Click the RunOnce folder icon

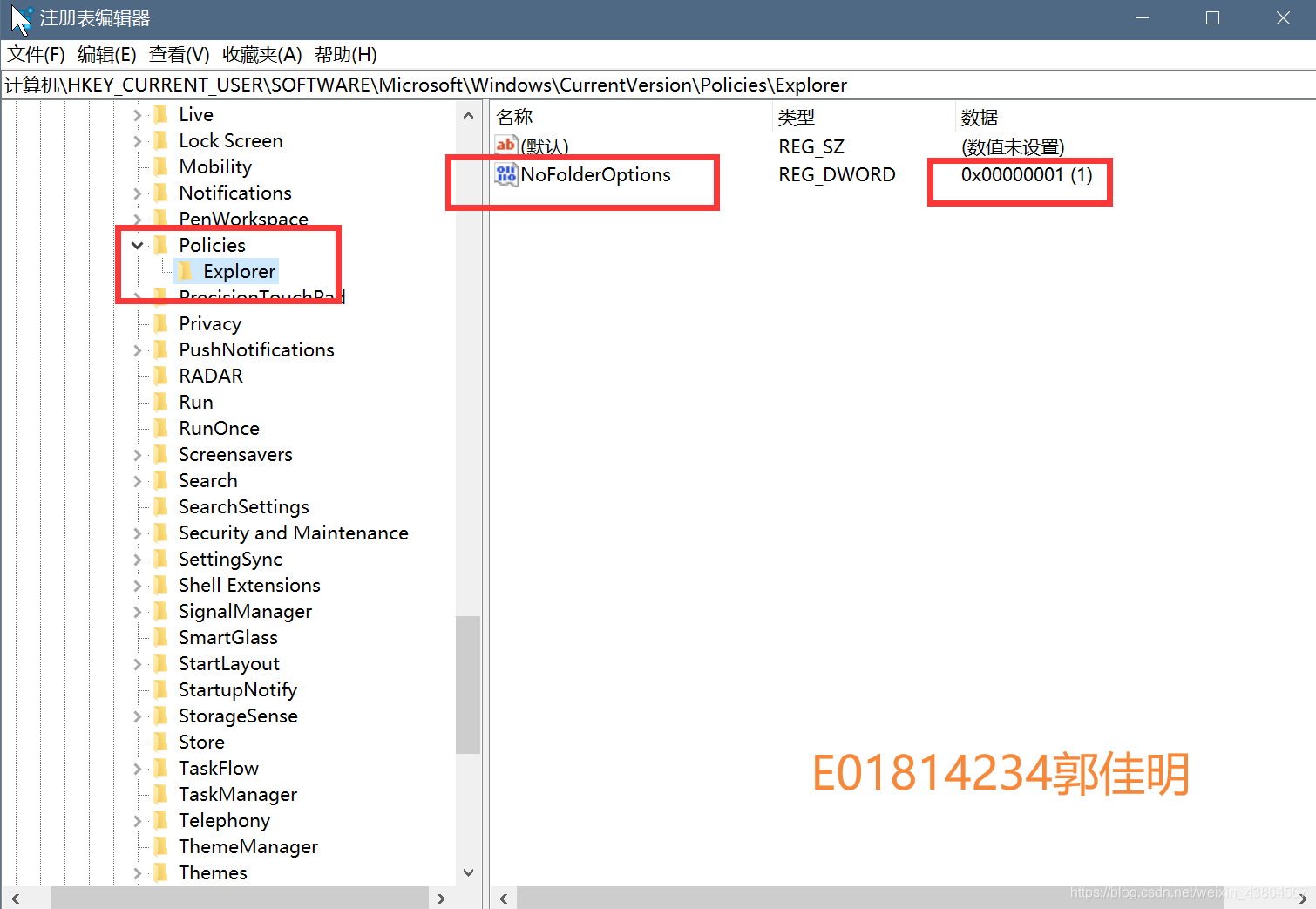point(160,428)
